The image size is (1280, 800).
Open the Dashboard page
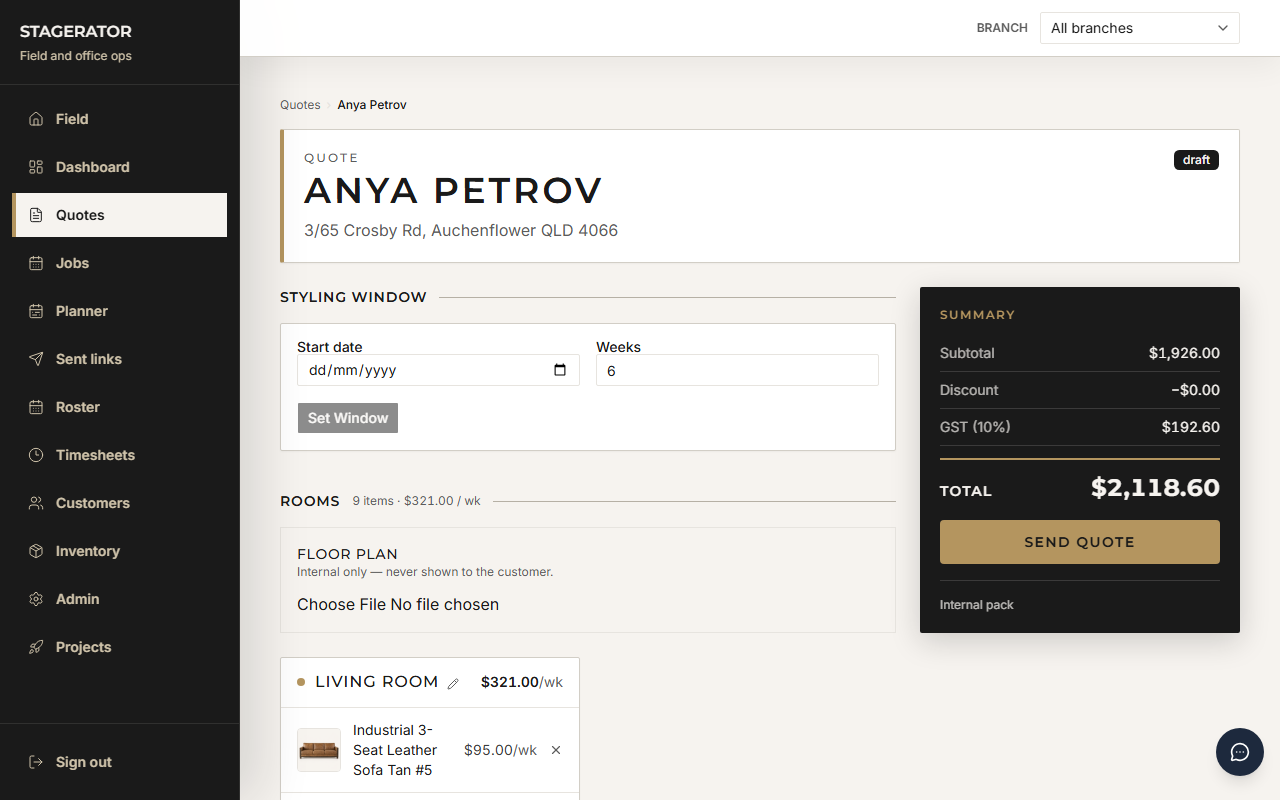click(120, 167)
